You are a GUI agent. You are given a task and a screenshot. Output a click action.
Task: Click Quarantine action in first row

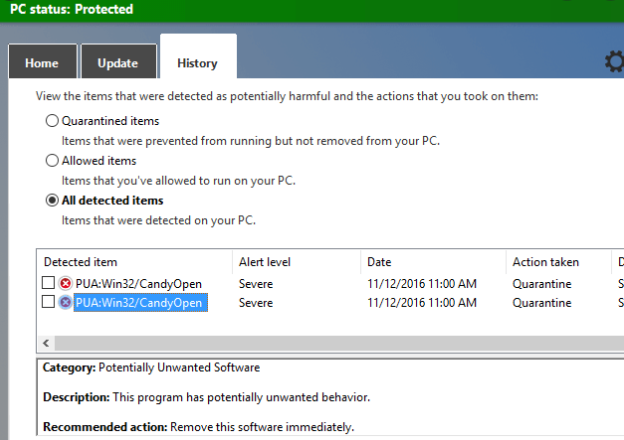[542, 284]
